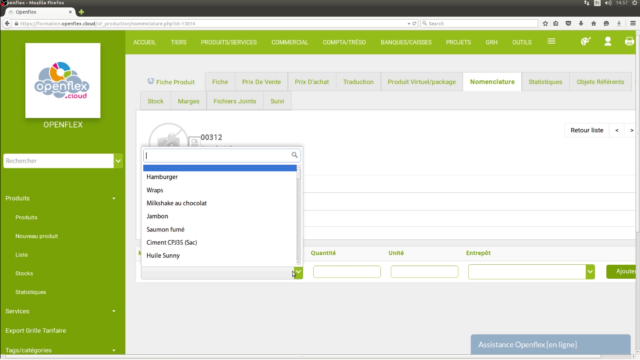Click the reload icon in address bar
Viewport: 640px width, 360px height.
pos(414,23)
